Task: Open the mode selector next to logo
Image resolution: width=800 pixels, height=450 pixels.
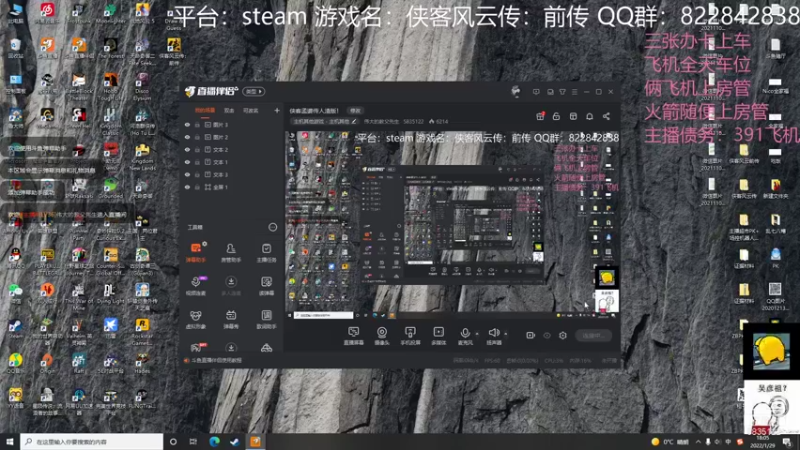Action: (x=254, y=91)
